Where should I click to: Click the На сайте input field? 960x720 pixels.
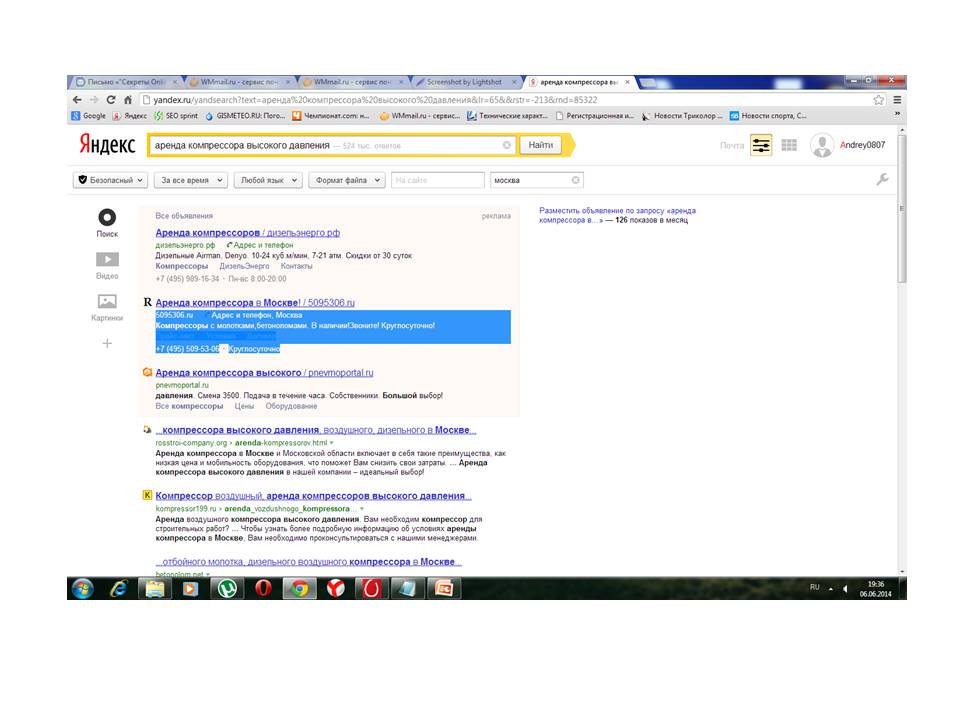[x=438, y=180]
